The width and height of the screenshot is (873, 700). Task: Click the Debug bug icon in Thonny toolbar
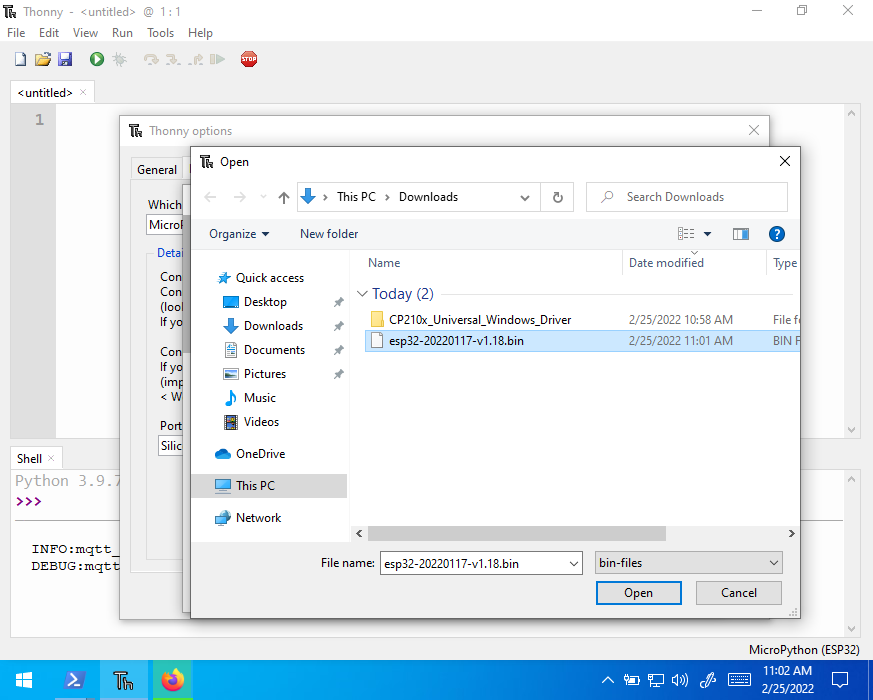pos(119,59)
